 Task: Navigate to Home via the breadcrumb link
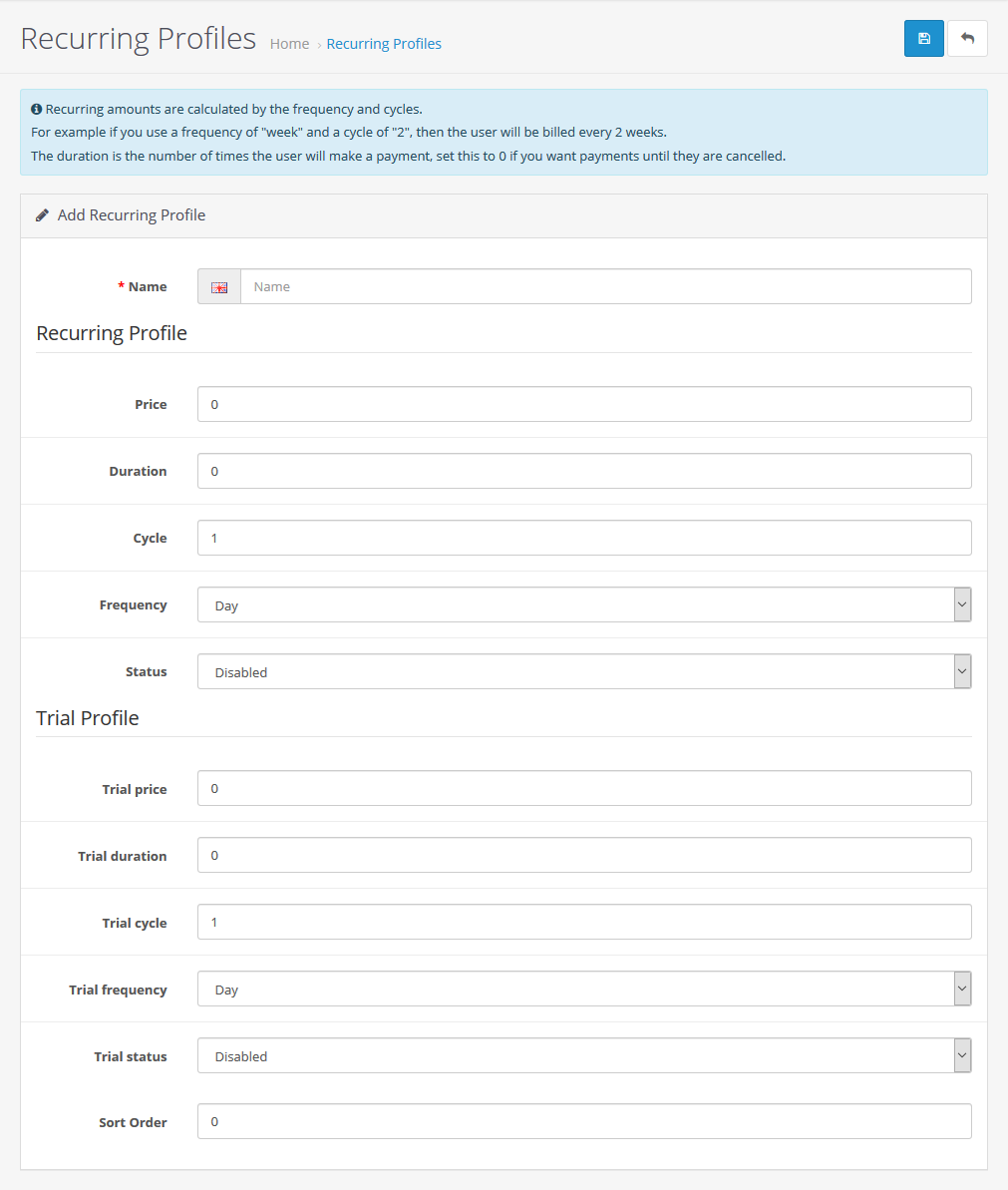(x=288, y=44)
